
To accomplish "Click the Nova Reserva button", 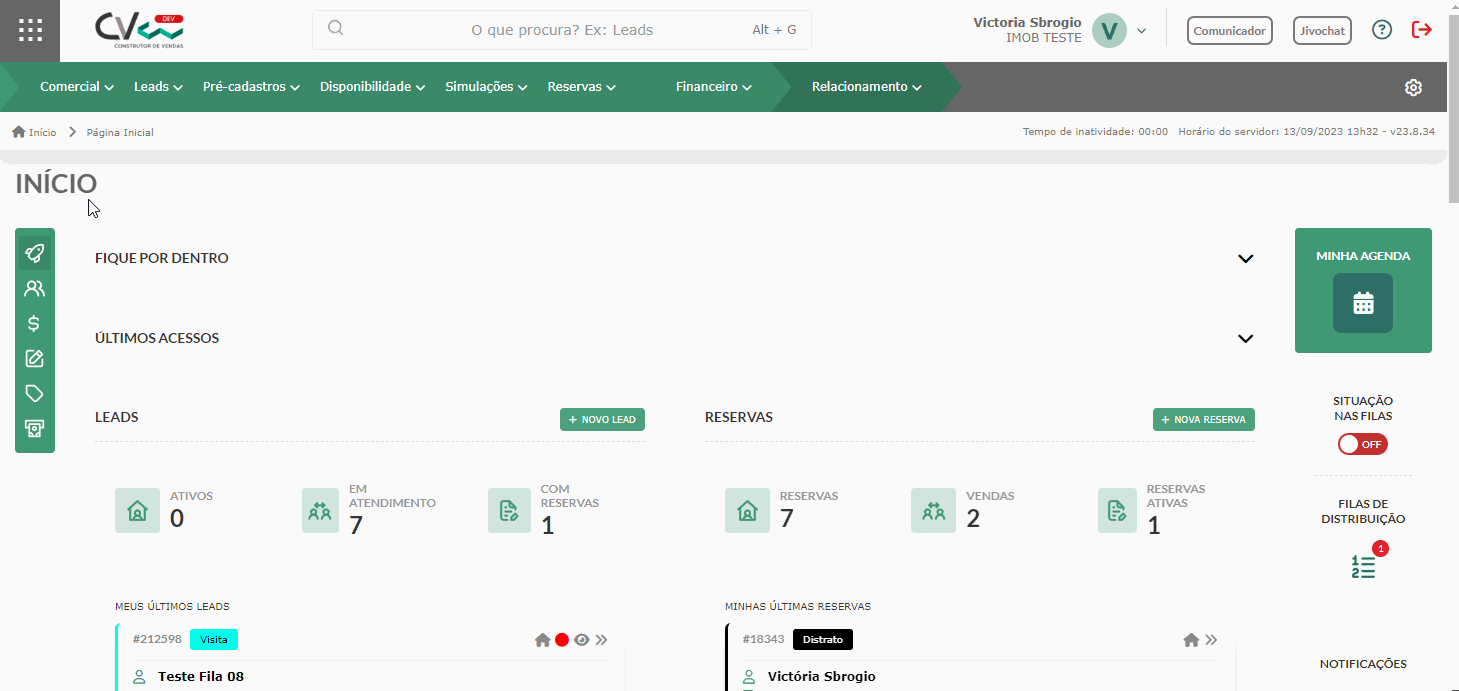I will tap(1204, 419).
